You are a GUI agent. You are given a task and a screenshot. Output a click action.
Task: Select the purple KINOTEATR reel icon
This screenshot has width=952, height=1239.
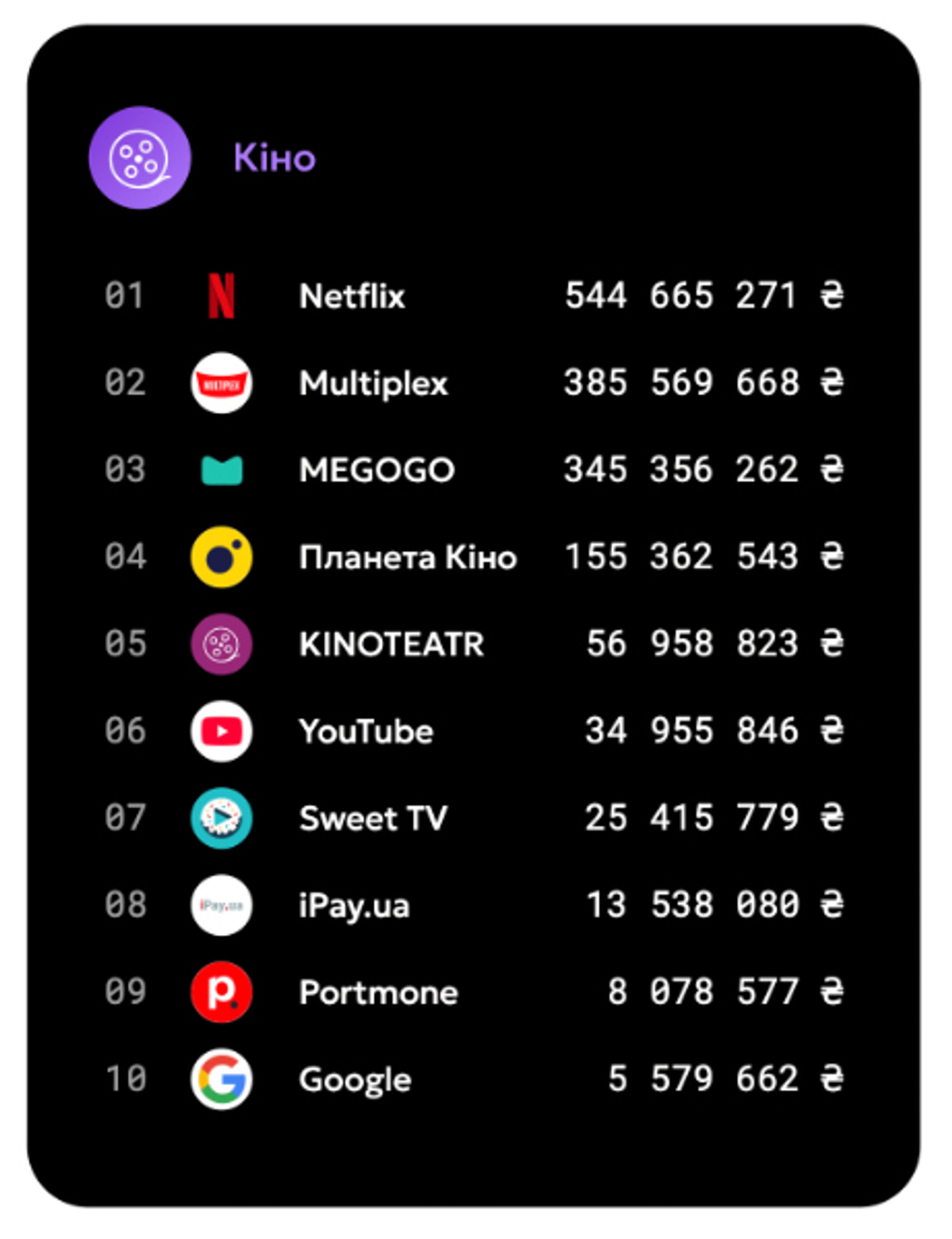(x=221, y=644)
